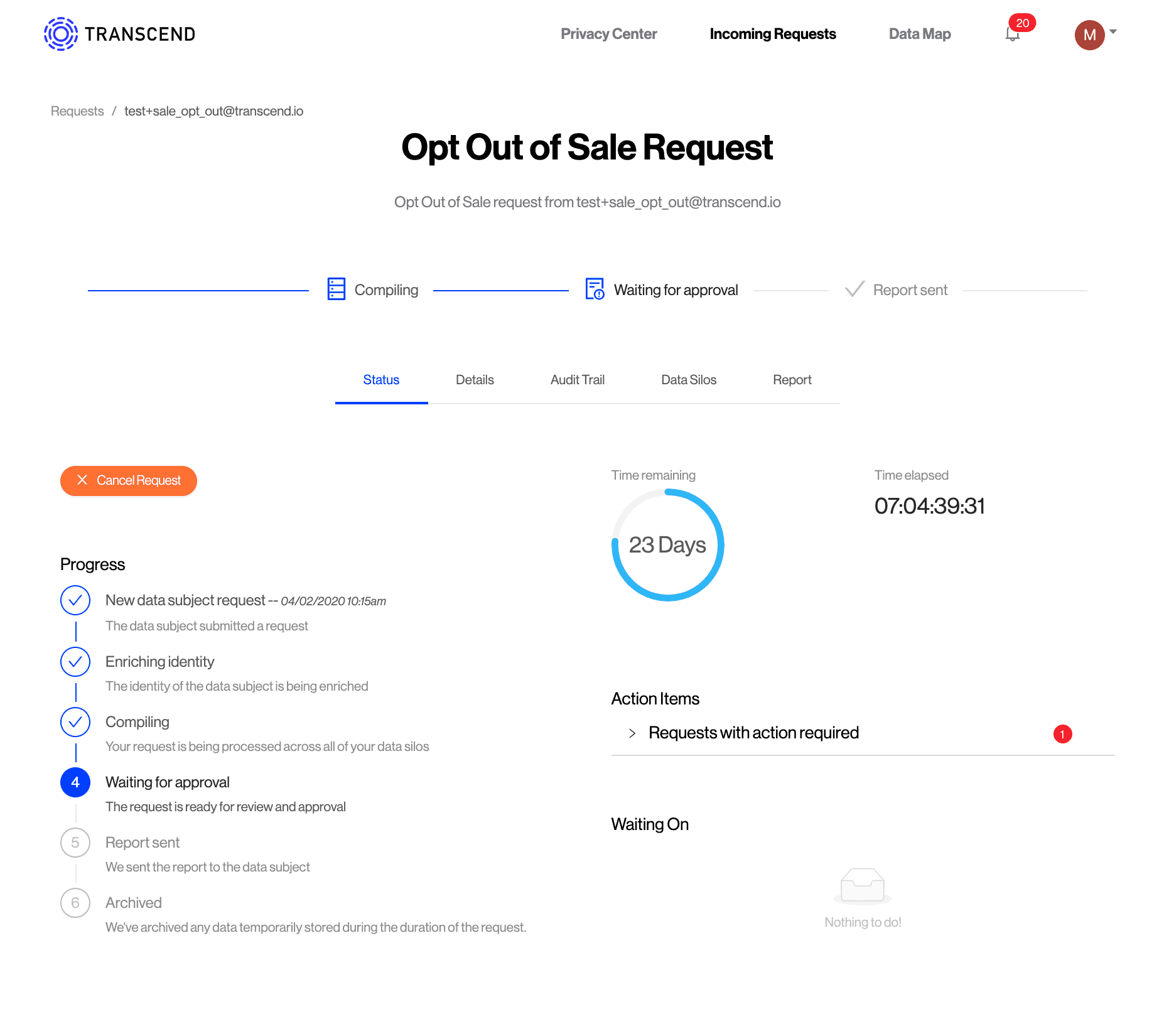Open the Data Silos tab
Image resolution: width=1169 pixels, height=1036 pixels.
(x=688, y=380)
